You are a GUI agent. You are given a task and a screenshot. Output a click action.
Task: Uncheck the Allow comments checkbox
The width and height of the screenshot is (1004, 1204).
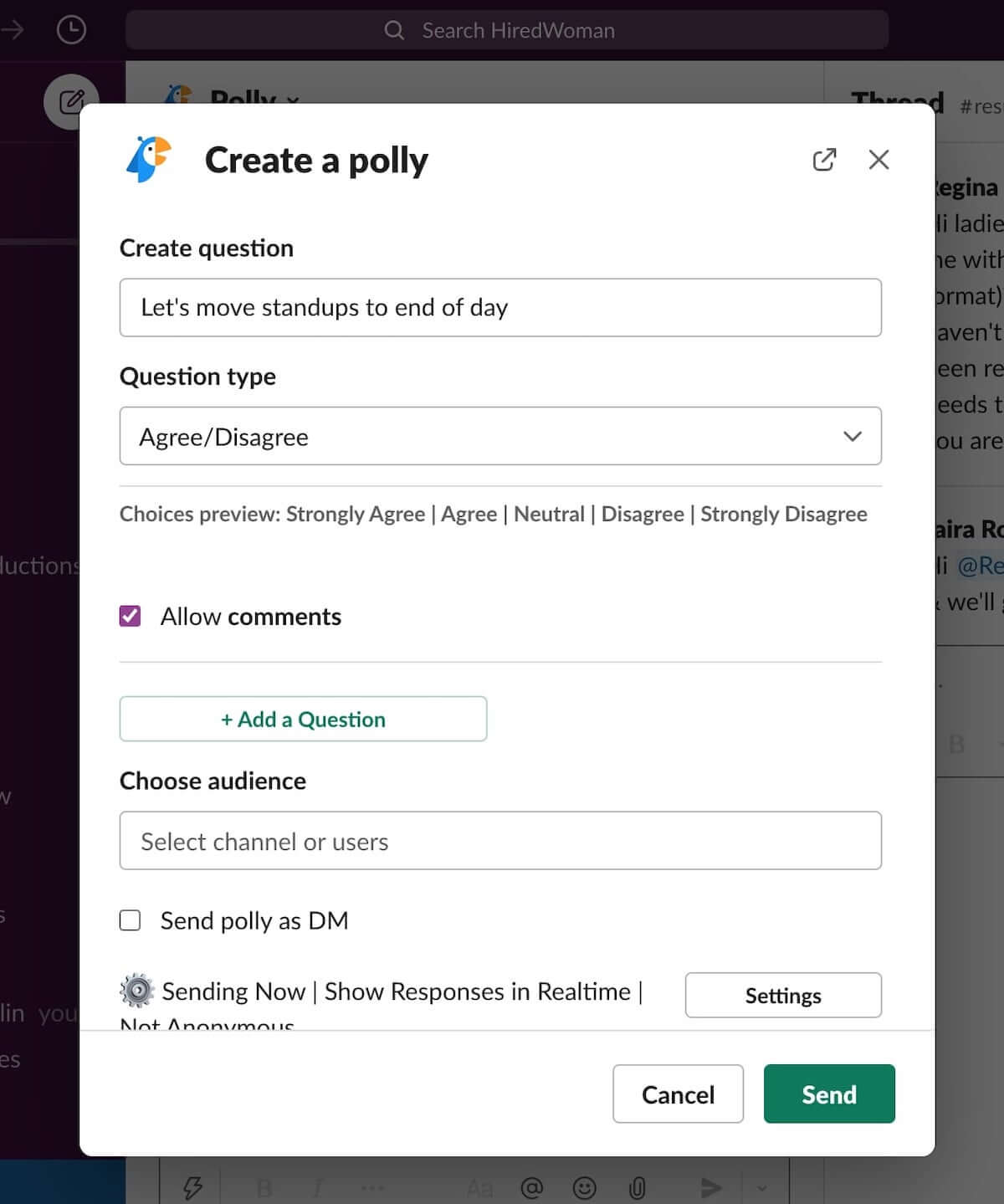[x=130, y=617]
